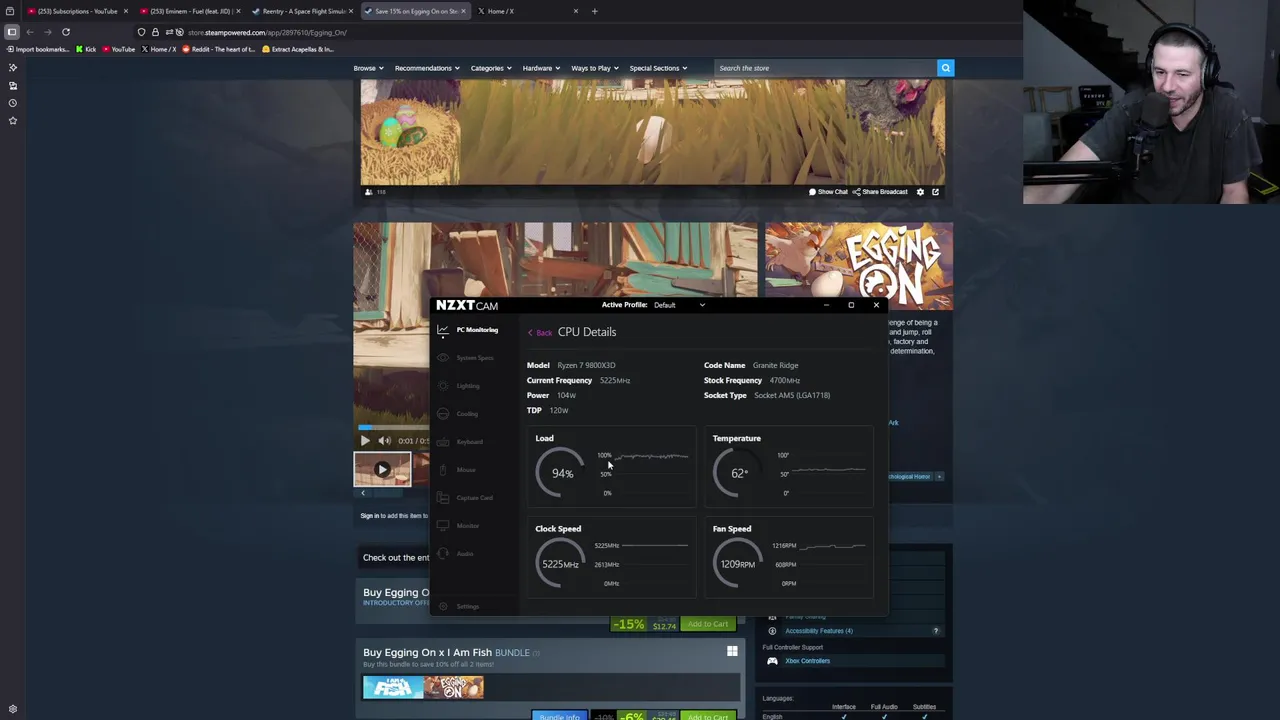The height and width of the screenshot is (720, 1280).
Task: Open broadcast settings gear icon
Action: [920, 192]
